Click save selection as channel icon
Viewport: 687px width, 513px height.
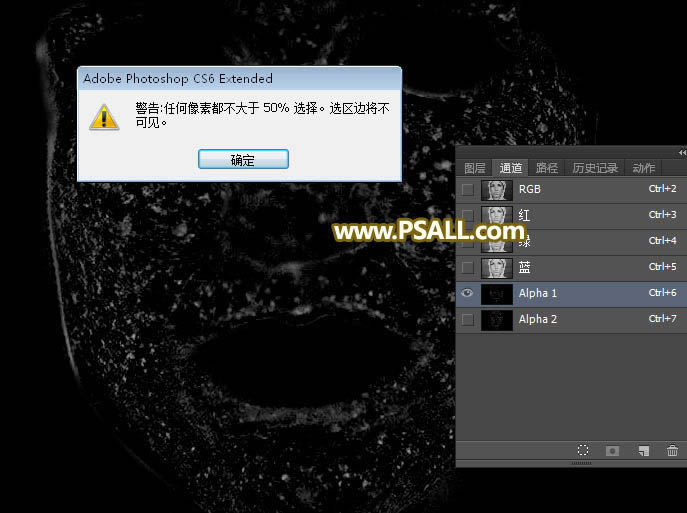point(613,451)
